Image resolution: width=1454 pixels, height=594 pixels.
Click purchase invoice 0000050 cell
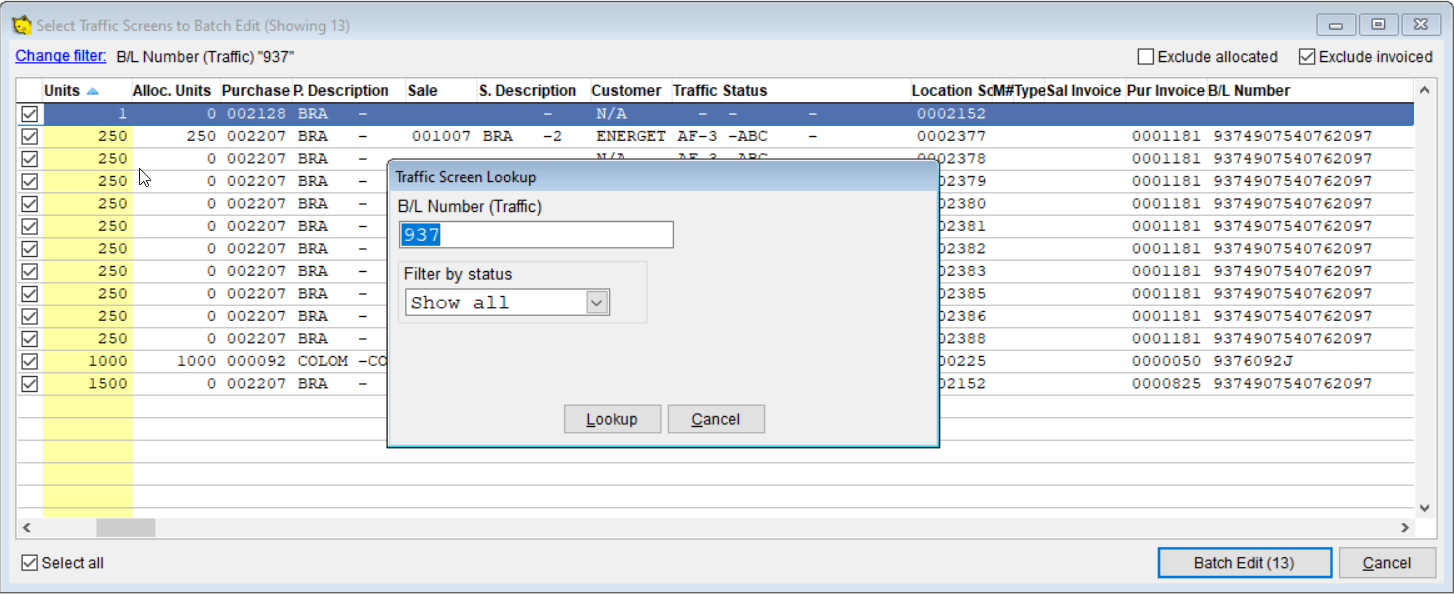1166,361
